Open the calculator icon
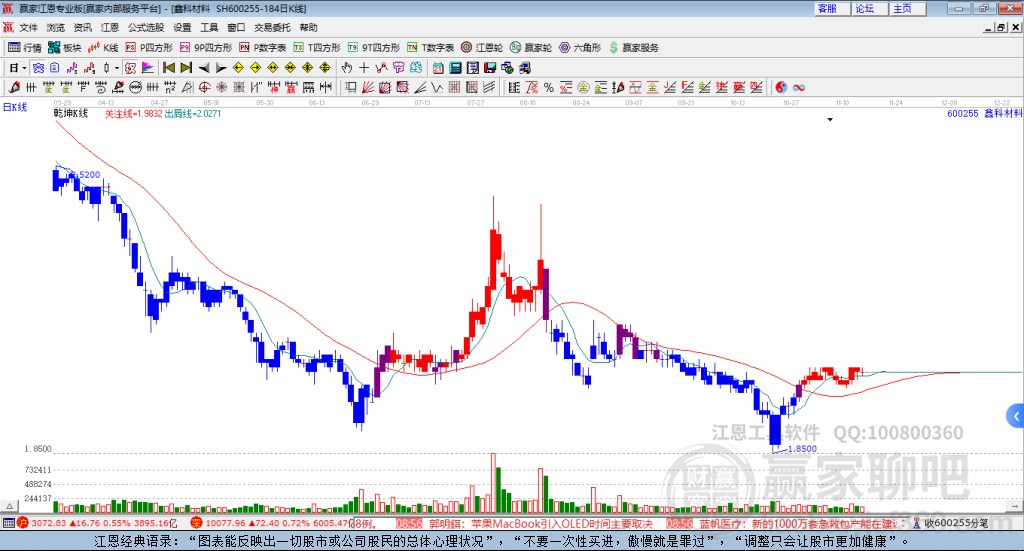This screenshot has height=551, width=1024. [x=455, y=68]
